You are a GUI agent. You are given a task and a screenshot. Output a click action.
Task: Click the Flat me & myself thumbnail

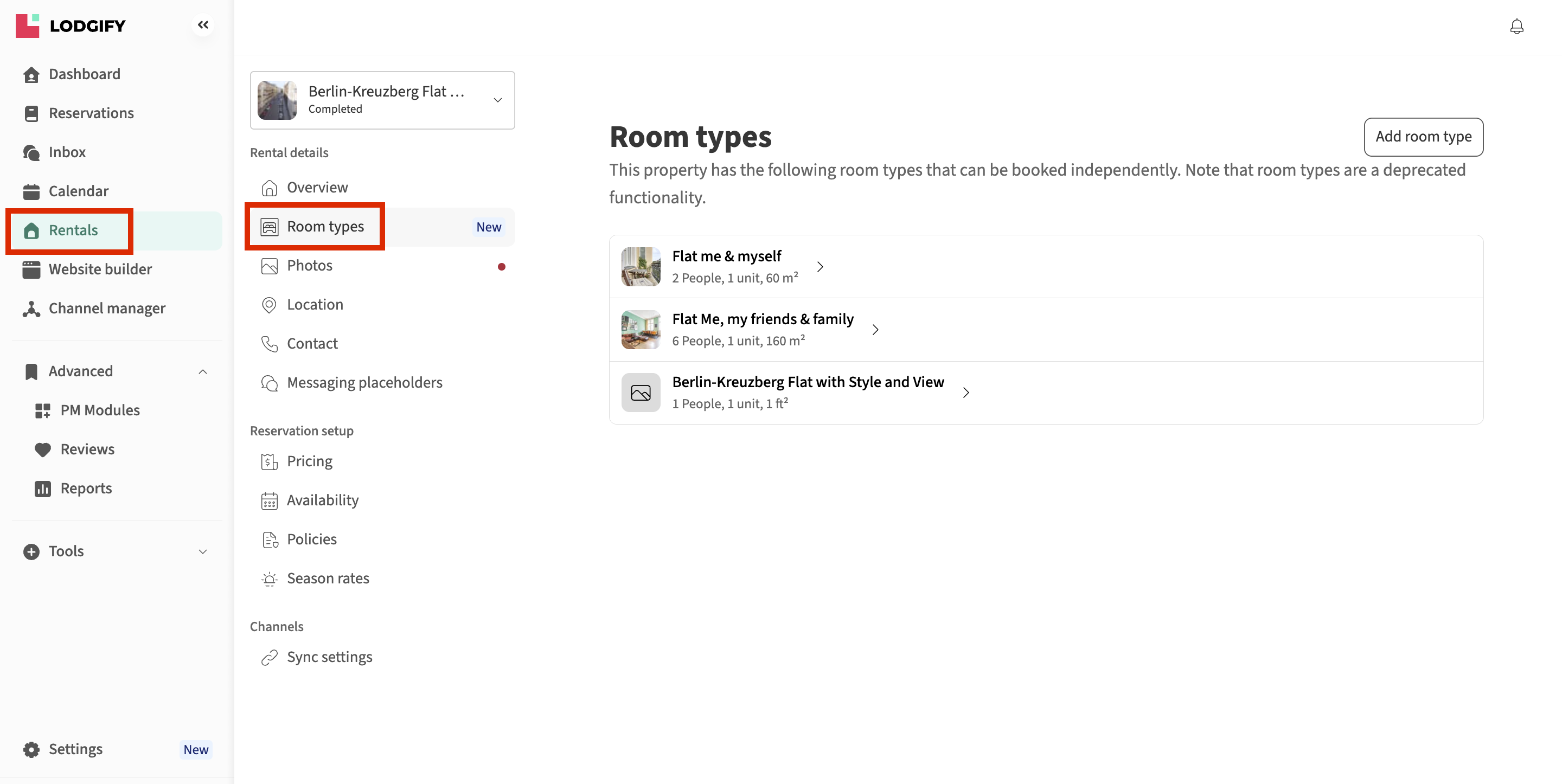click(x=641, y=267)
